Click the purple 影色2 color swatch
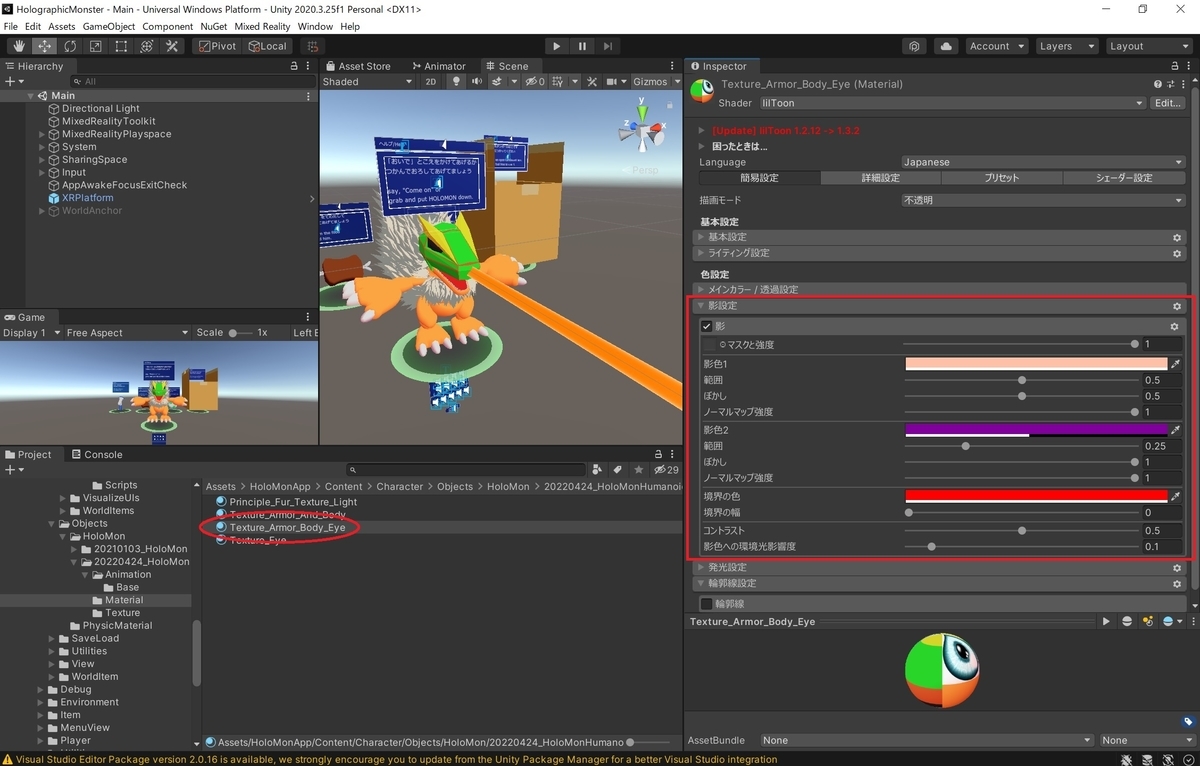This screenshot has height=766, width=1200. (1036, 430)
